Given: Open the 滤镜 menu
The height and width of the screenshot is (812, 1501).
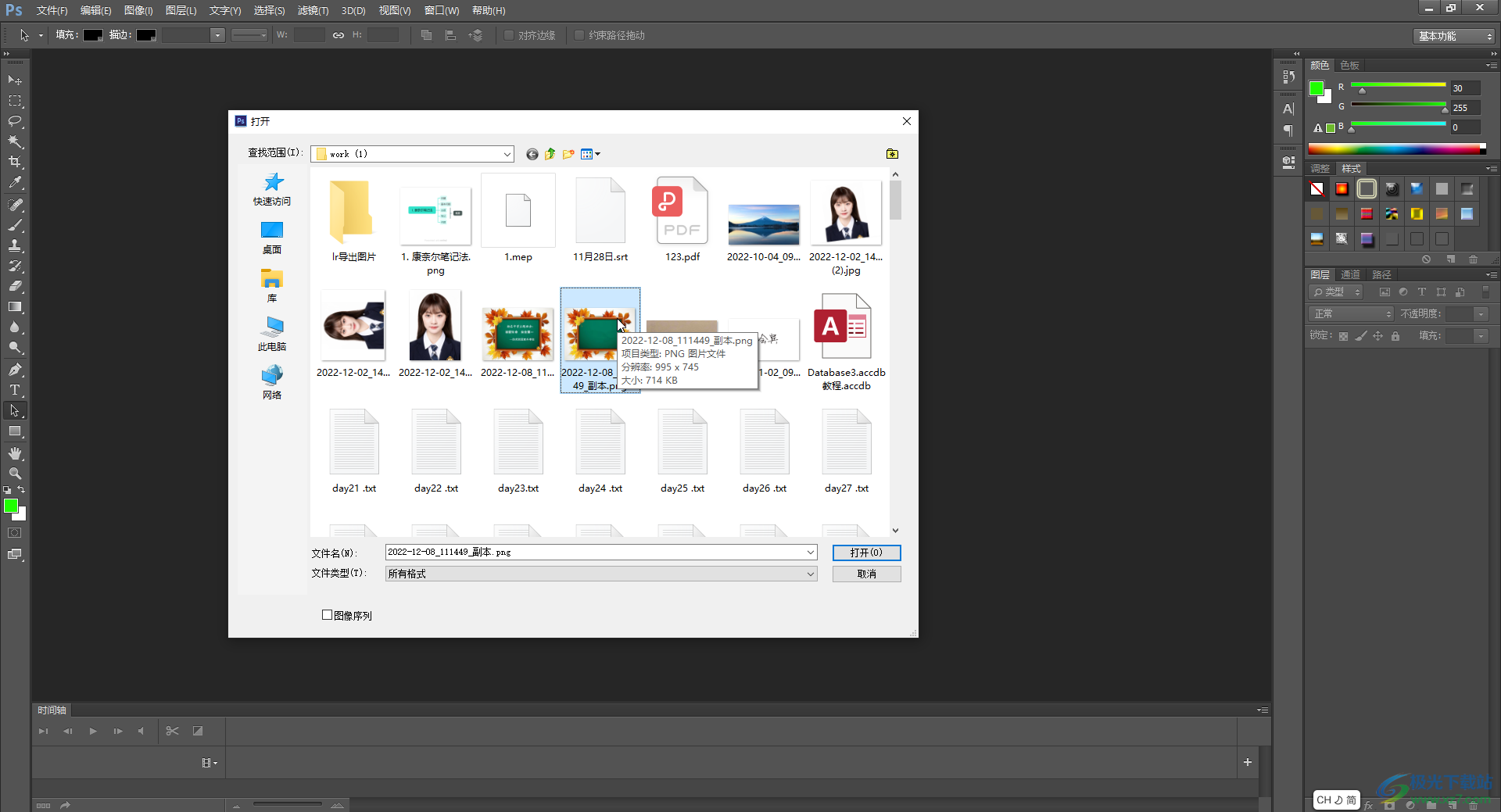Looking at the screenshot, I should 313,10.
